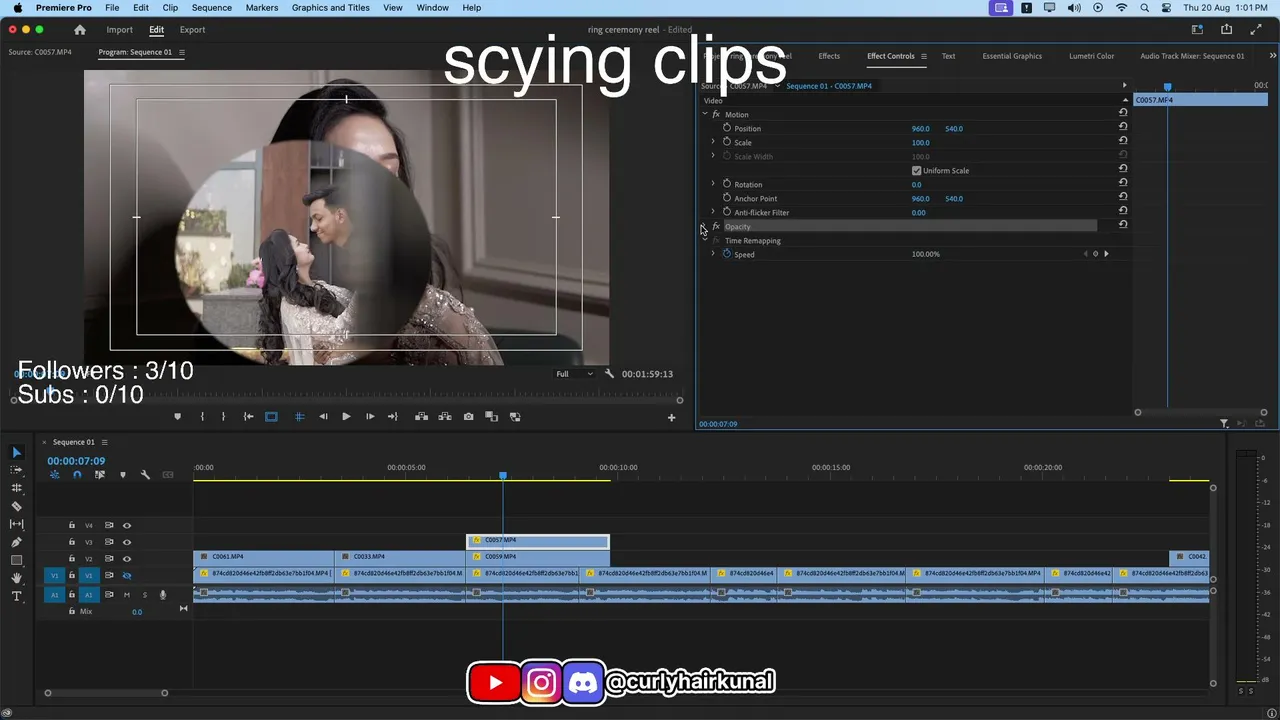Select the Hand tool

coord(16,578)
